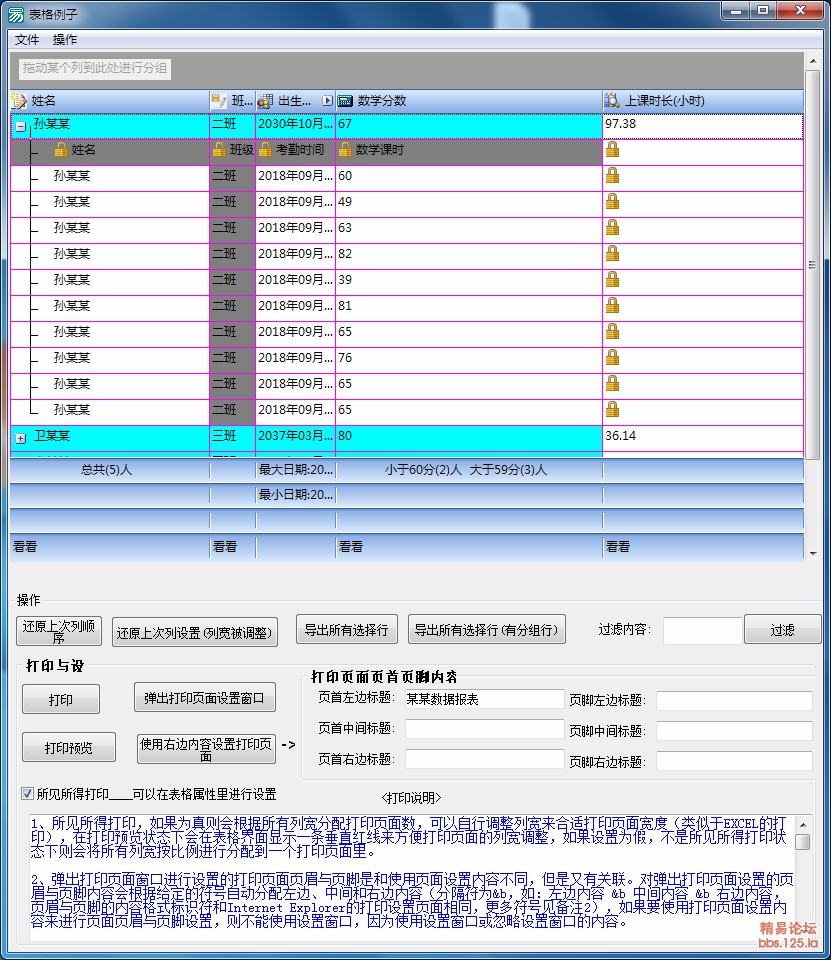The image size is (831, 960).
Task: Toggle the 所见所得打印 checkbox
Action: point(27,794)
